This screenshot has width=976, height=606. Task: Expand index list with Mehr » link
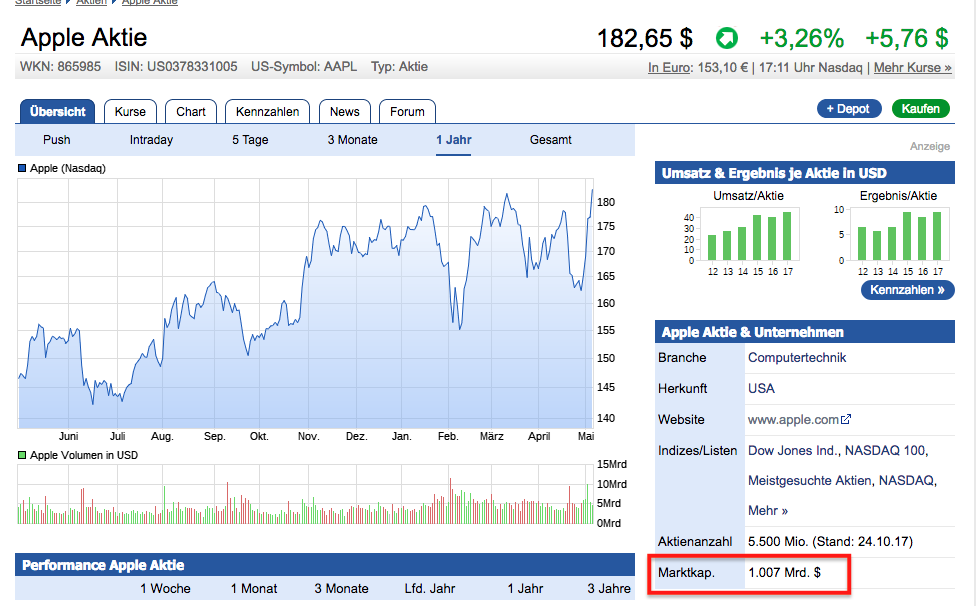768,511
